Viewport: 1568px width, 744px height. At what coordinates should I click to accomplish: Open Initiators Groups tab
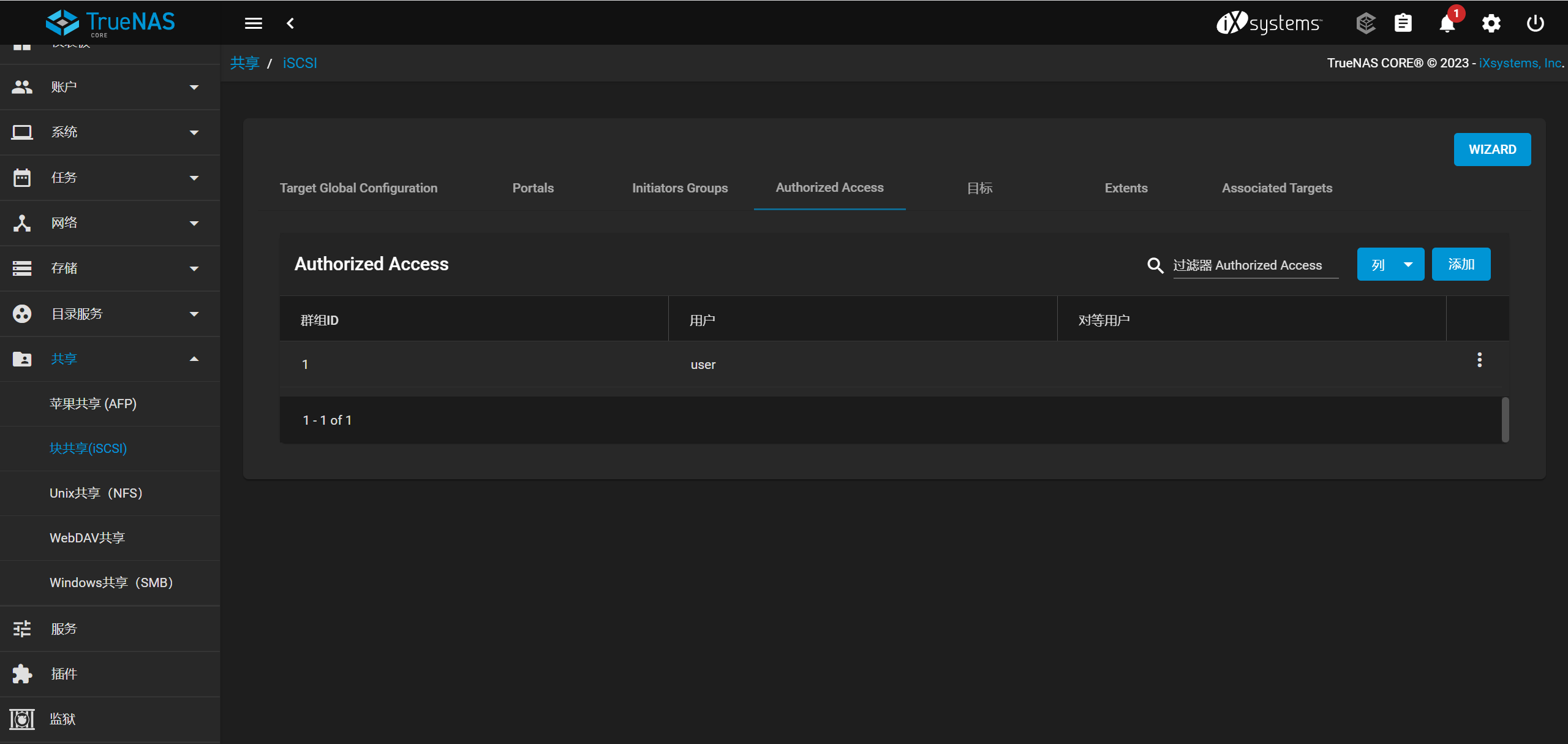click(x=680, y=188)
